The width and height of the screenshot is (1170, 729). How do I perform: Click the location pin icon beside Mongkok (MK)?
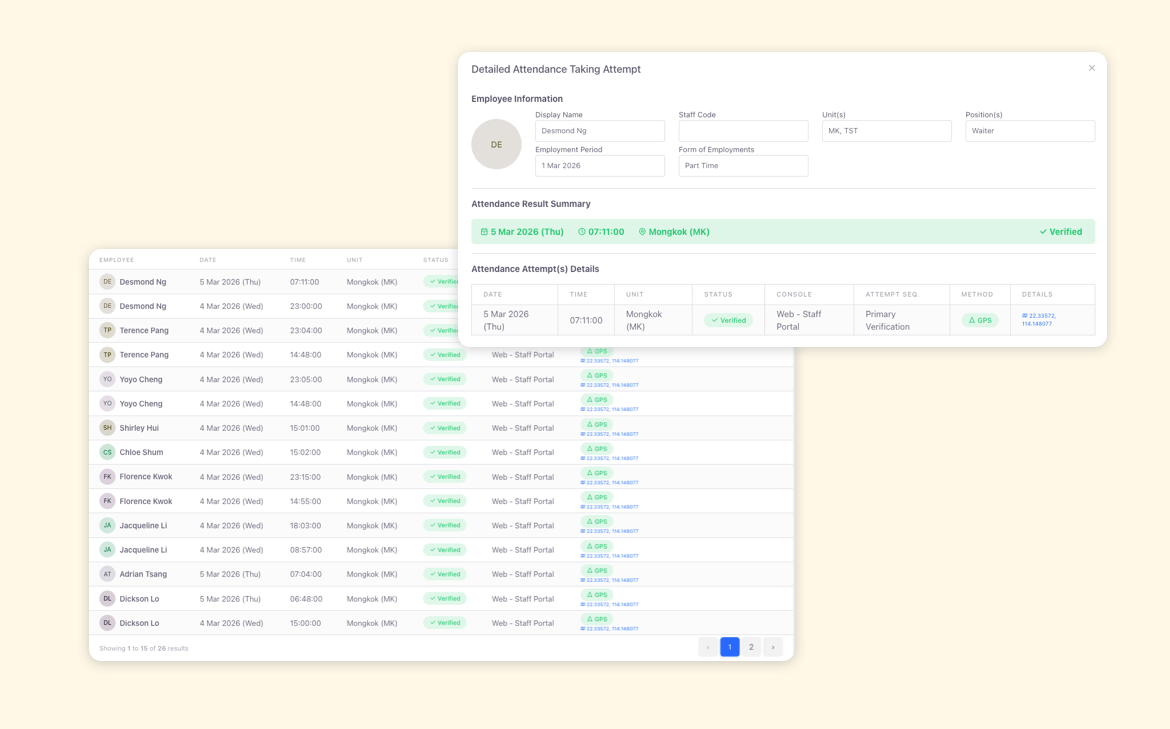642,232
